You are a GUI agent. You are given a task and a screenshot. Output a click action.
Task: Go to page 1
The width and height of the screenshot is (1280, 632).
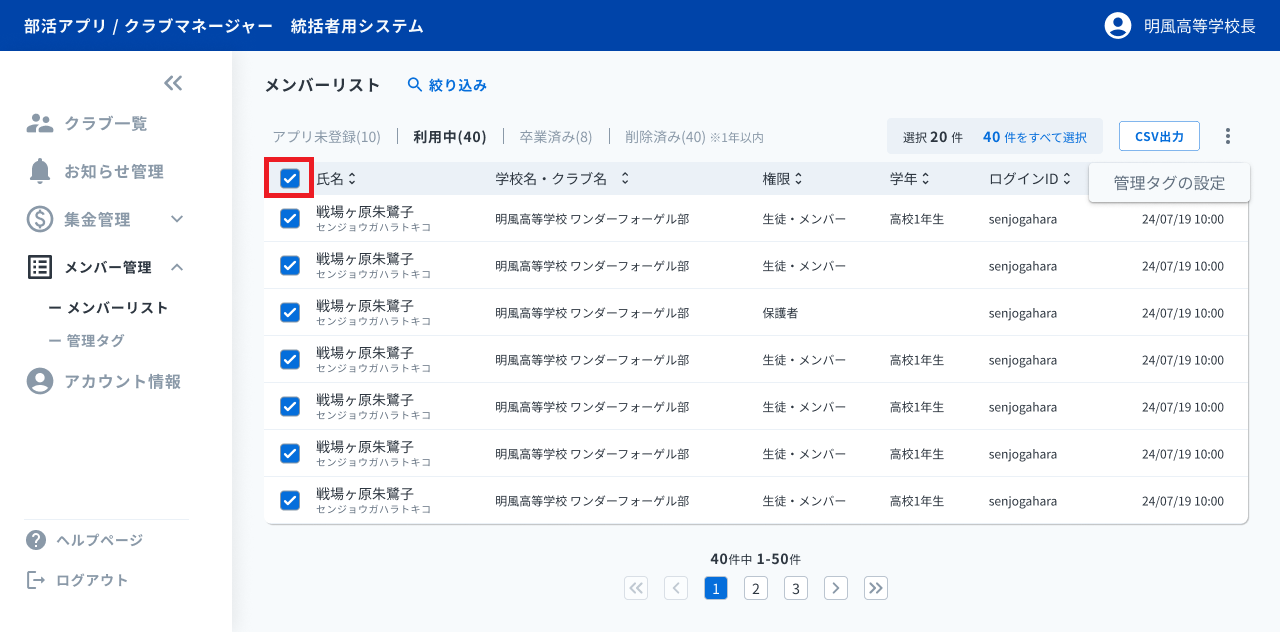716,588
